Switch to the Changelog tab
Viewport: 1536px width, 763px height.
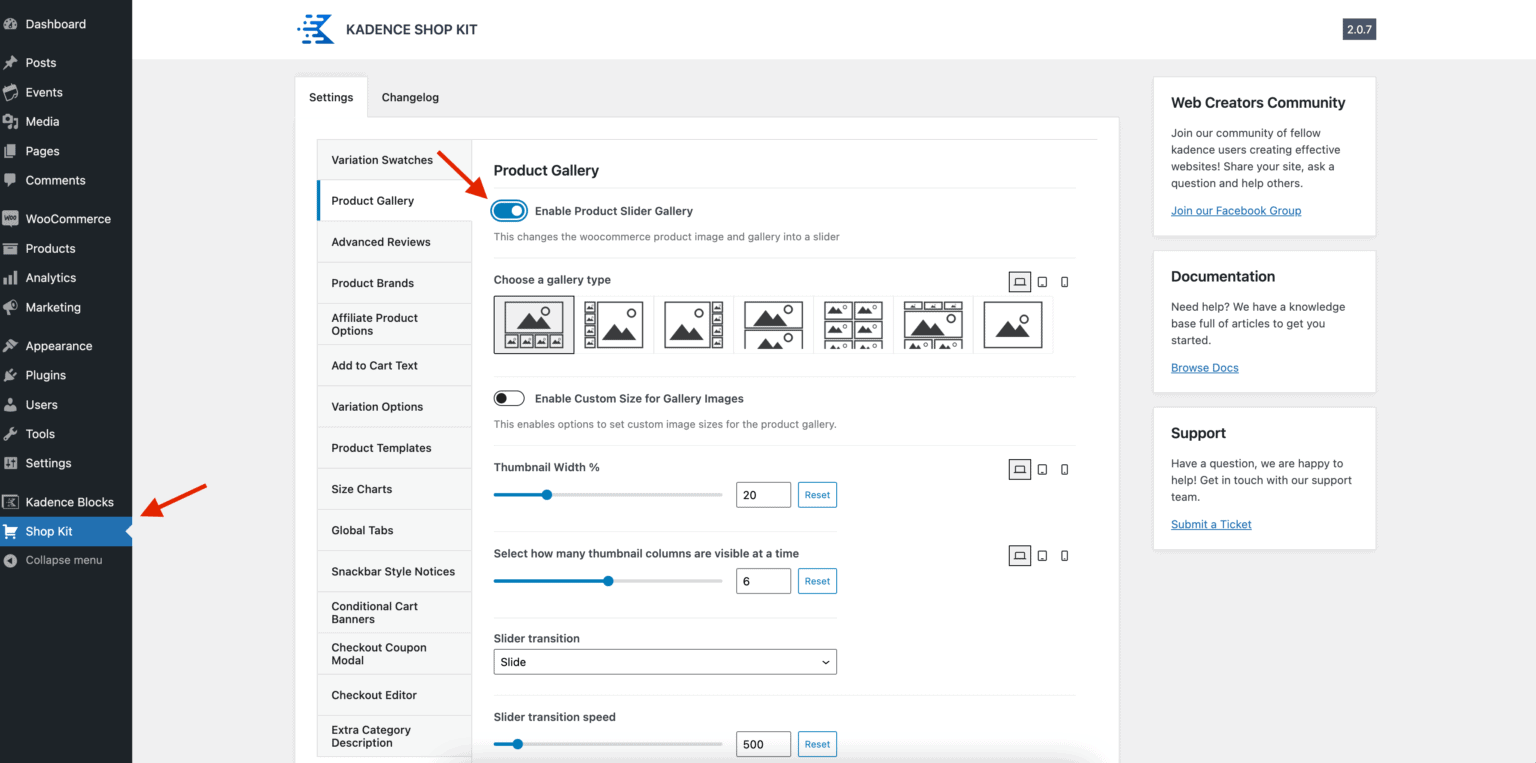410,98
